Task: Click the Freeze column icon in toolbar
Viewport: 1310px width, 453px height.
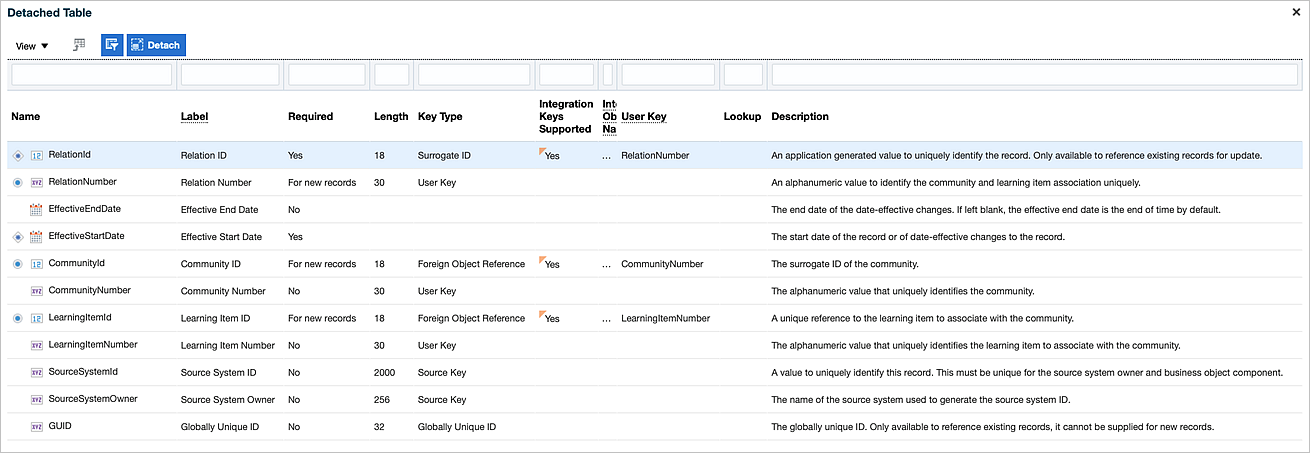Action: [x=79, y=45]
